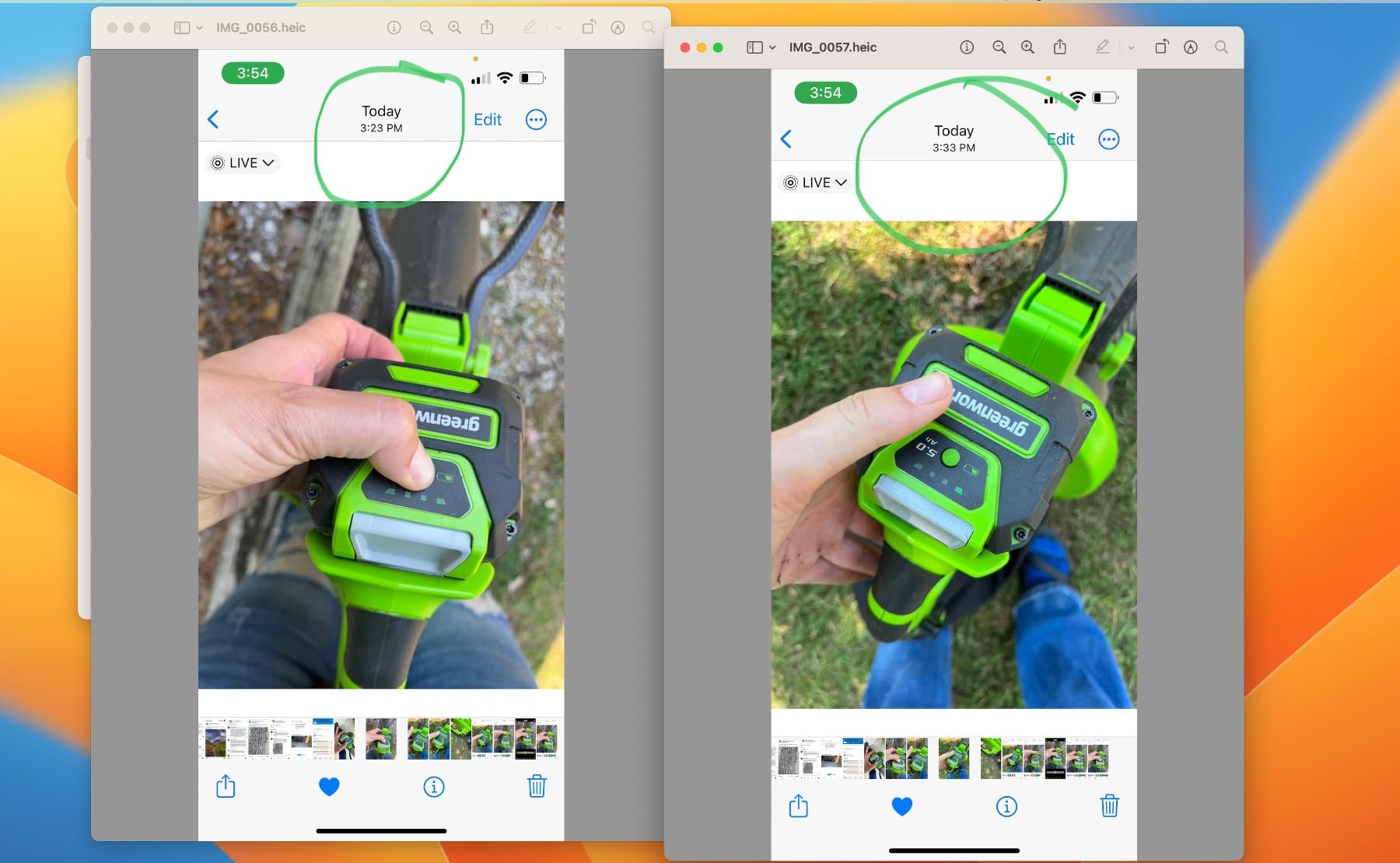This screenshot has width=1400, height=863.
Task: Tap the photo info icon in IMG_0057.heic screenshot
Action: pos(1006,806)
